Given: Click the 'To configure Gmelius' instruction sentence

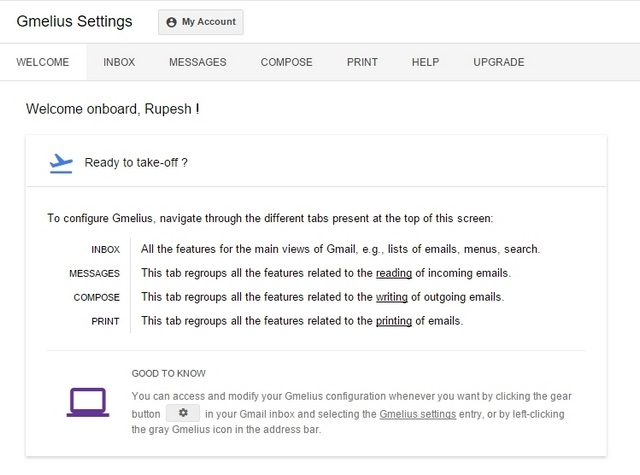Looking at the screenshot, I should click(x=270, y=218).
